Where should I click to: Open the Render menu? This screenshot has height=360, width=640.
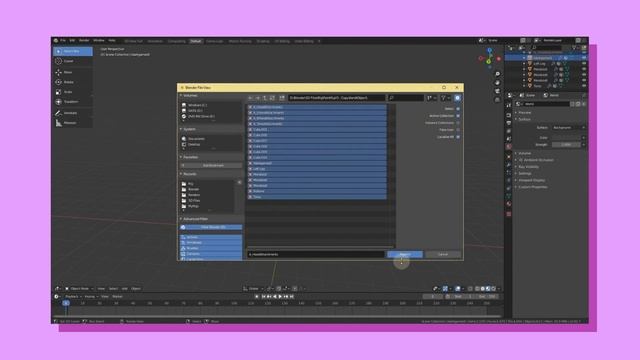84,40
